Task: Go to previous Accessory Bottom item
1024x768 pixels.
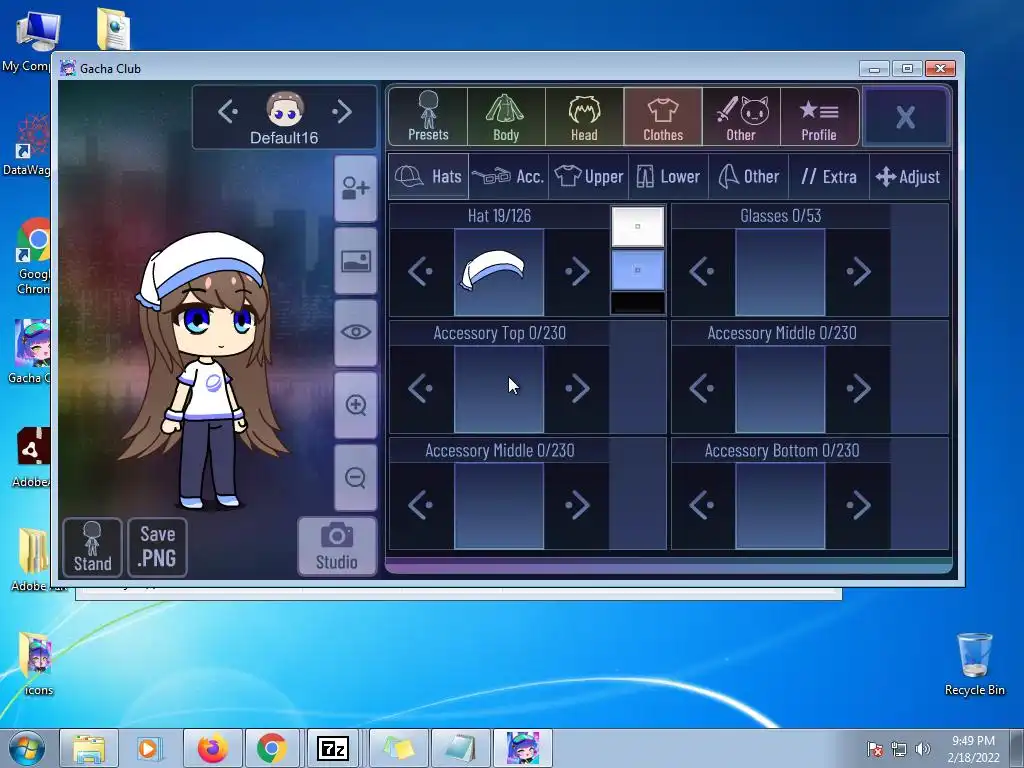Action: coord(703,505)
